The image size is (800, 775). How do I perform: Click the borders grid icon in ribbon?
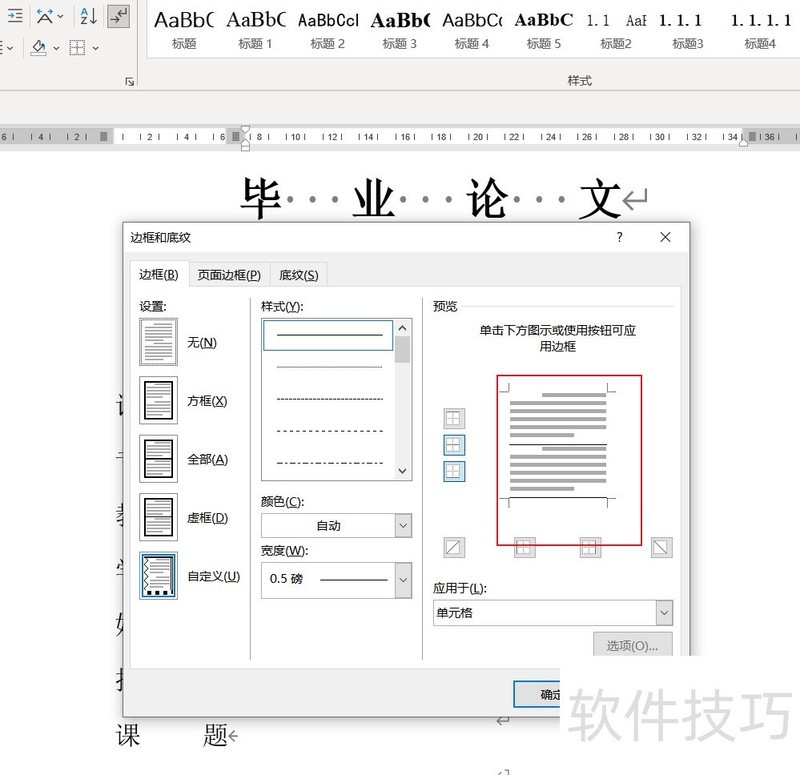click(77, 48)
